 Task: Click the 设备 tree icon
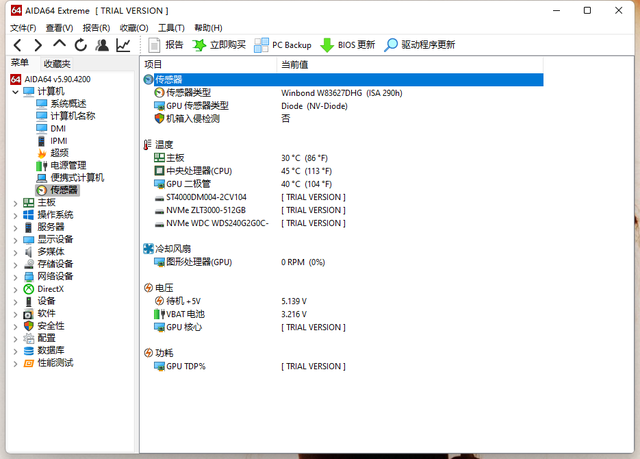point(28,302)
